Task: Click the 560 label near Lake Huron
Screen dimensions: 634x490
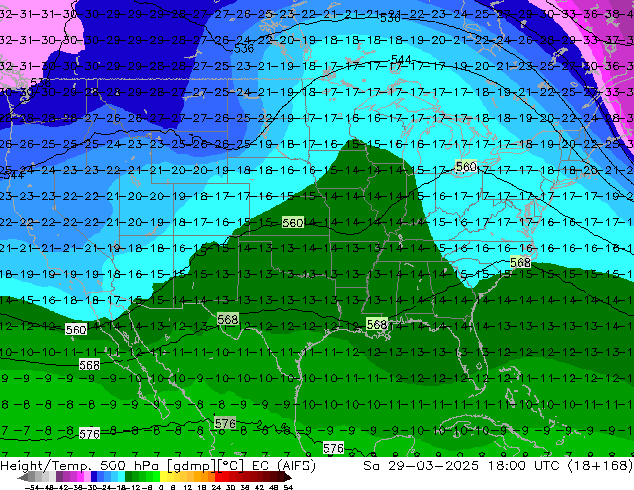Action: 466,167
